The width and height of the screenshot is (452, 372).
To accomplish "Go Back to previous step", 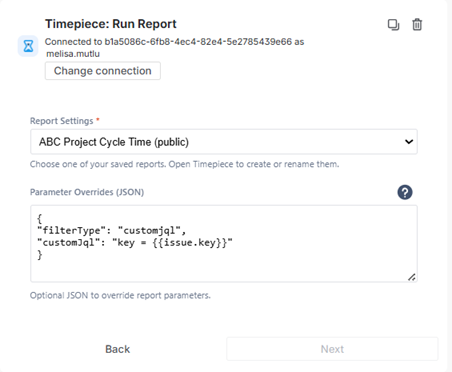I will point(117,349).
